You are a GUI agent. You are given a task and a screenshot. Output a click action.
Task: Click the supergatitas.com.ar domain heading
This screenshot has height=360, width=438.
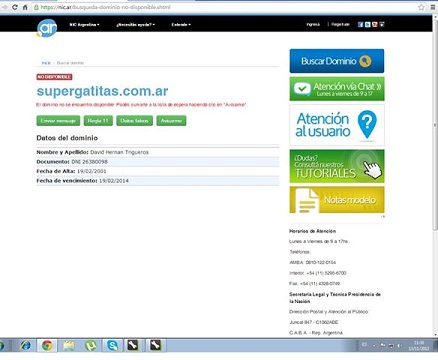pyautogui.click(x=102, y=91)
